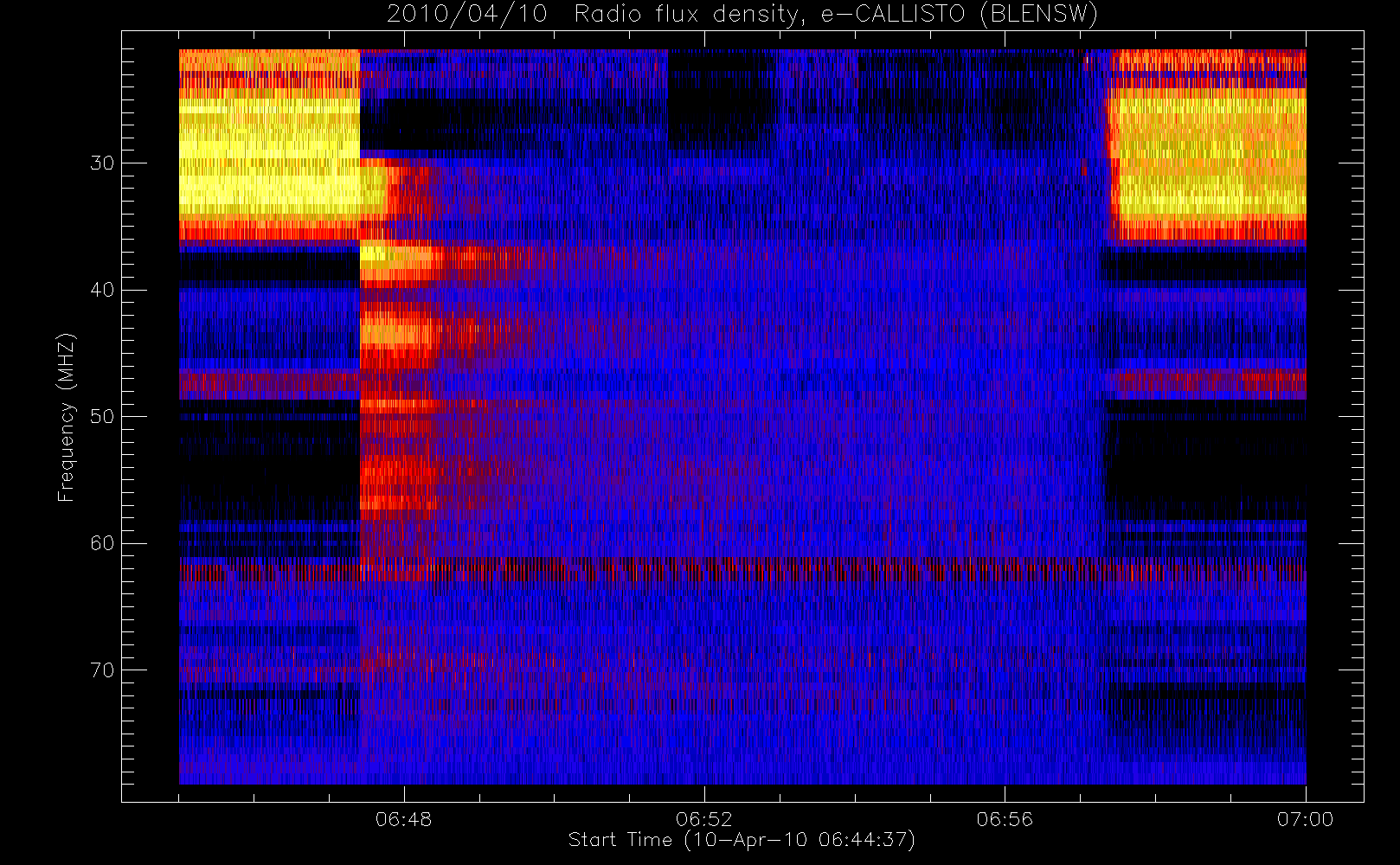Click the 'Start Time (10-Apr-10 06:44:37)' axis label

point(742,840)
